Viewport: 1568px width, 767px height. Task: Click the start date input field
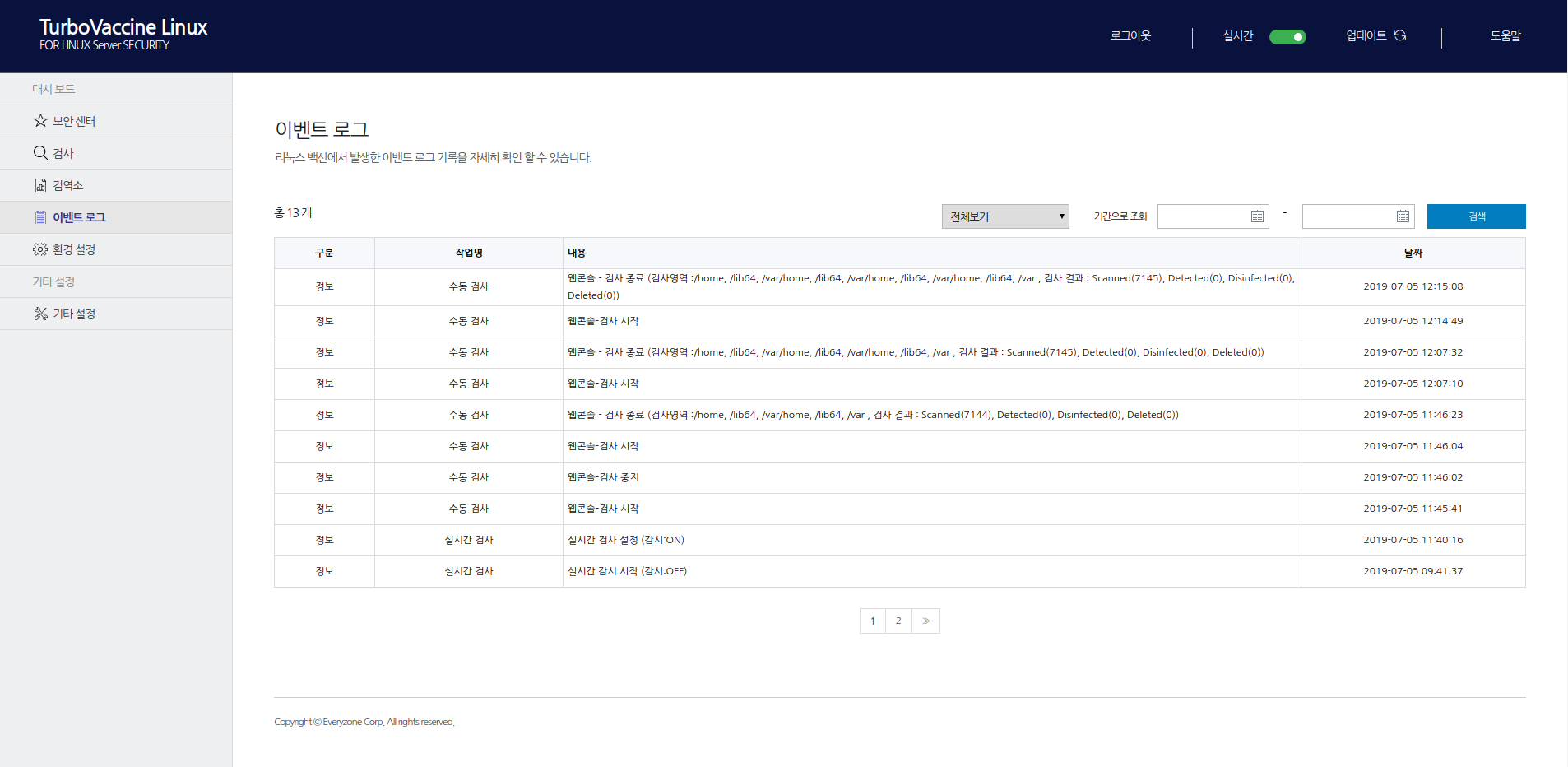pos(1203,216)
